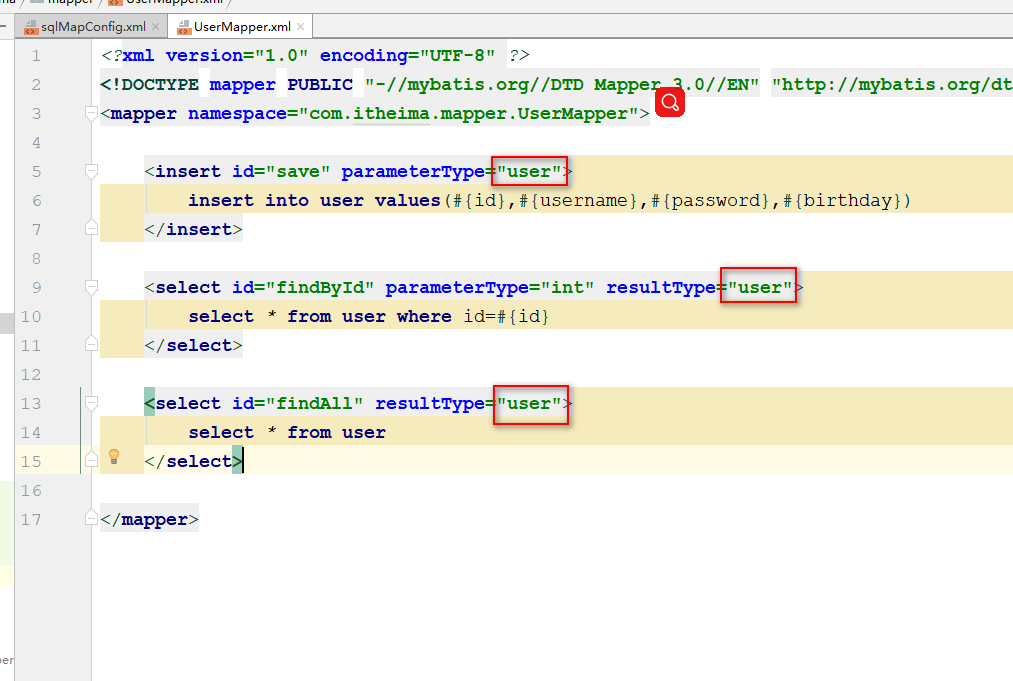Click the closing </select> tag on line 11
This screenshot has width=1013, height=681.
pos(193,346)
